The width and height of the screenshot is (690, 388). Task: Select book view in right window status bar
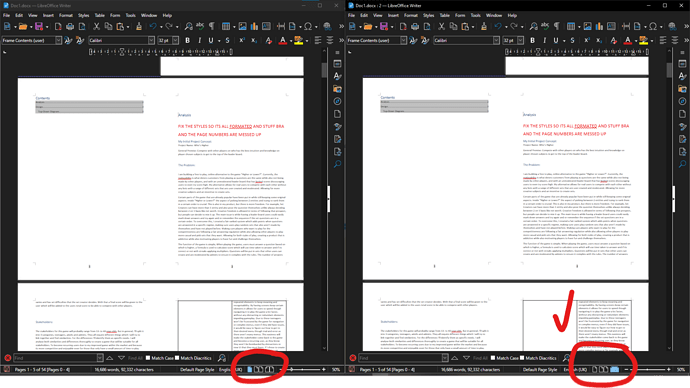click(x=615, y=370)
